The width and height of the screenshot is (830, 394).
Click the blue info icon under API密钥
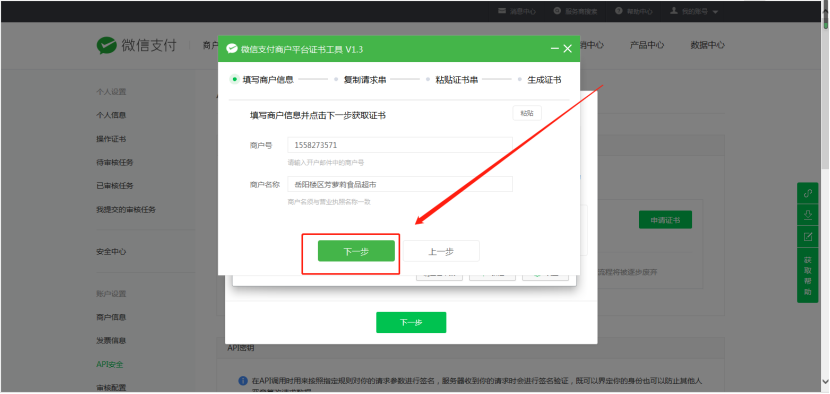[243, 381]
